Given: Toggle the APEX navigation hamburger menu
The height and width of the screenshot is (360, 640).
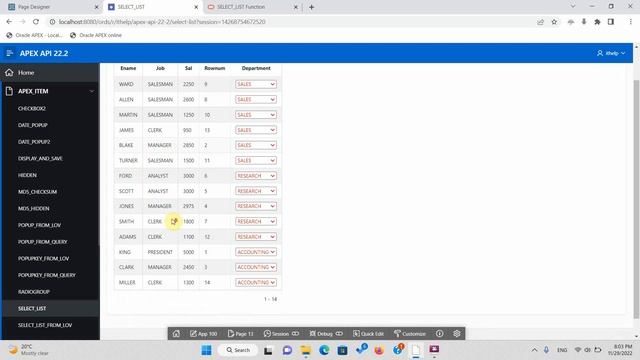Looking at the screenshot, I should [10, 53].
